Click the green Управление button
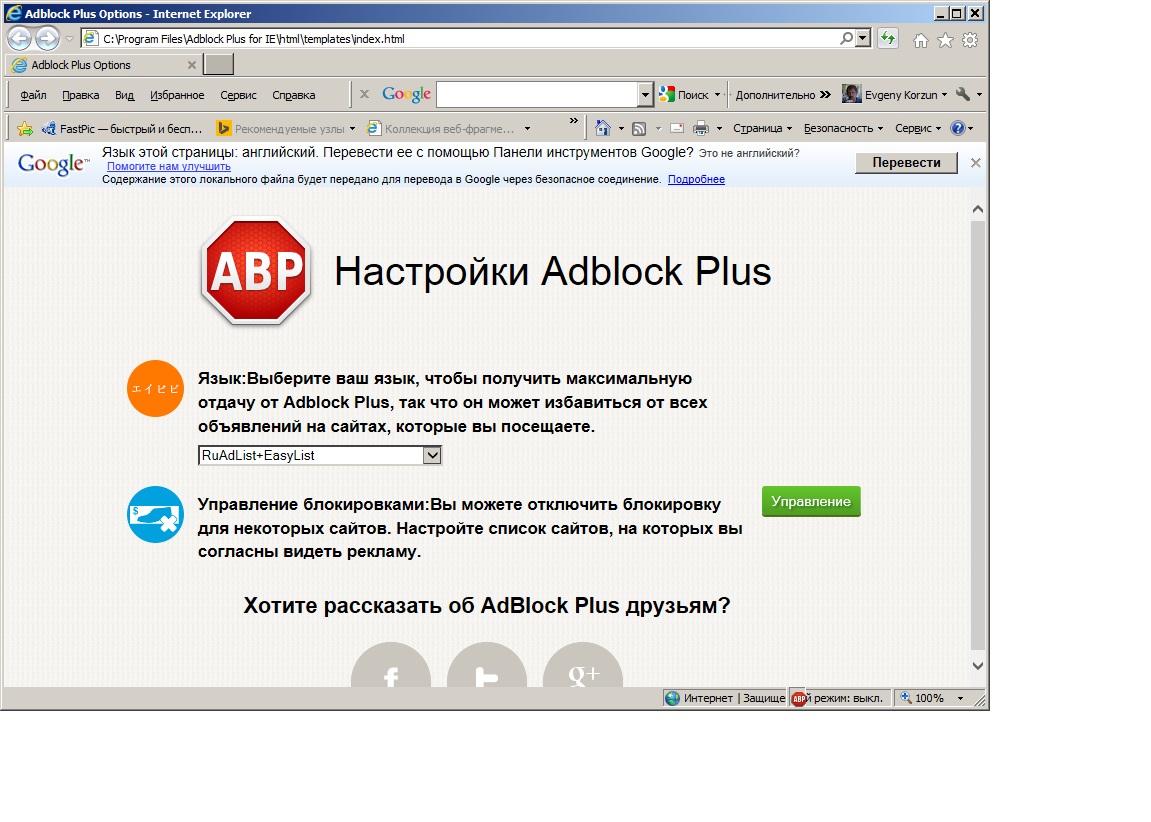 811,502
